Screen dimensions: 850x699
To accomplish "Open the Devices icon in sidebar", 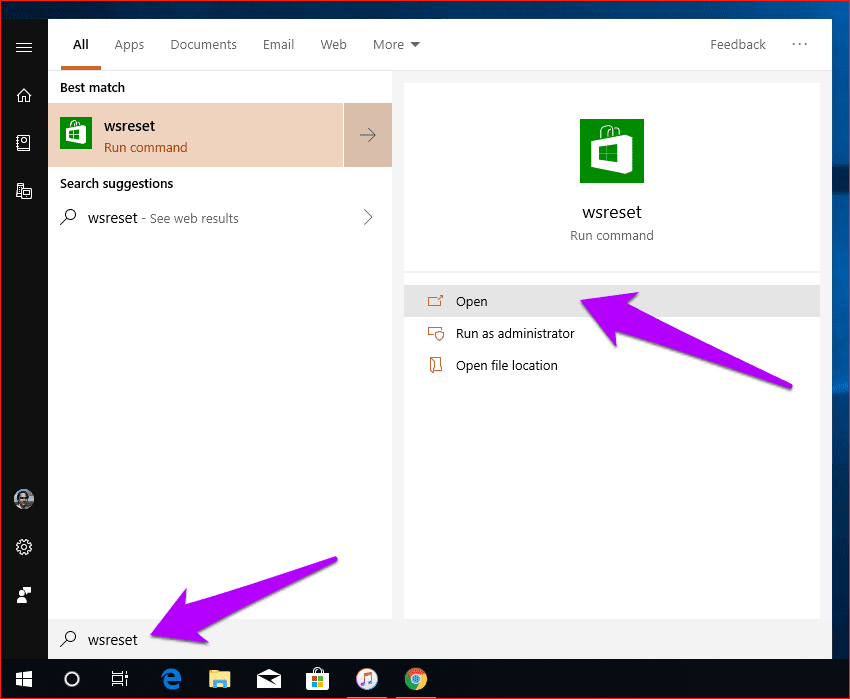I will (x=24, y=191).
